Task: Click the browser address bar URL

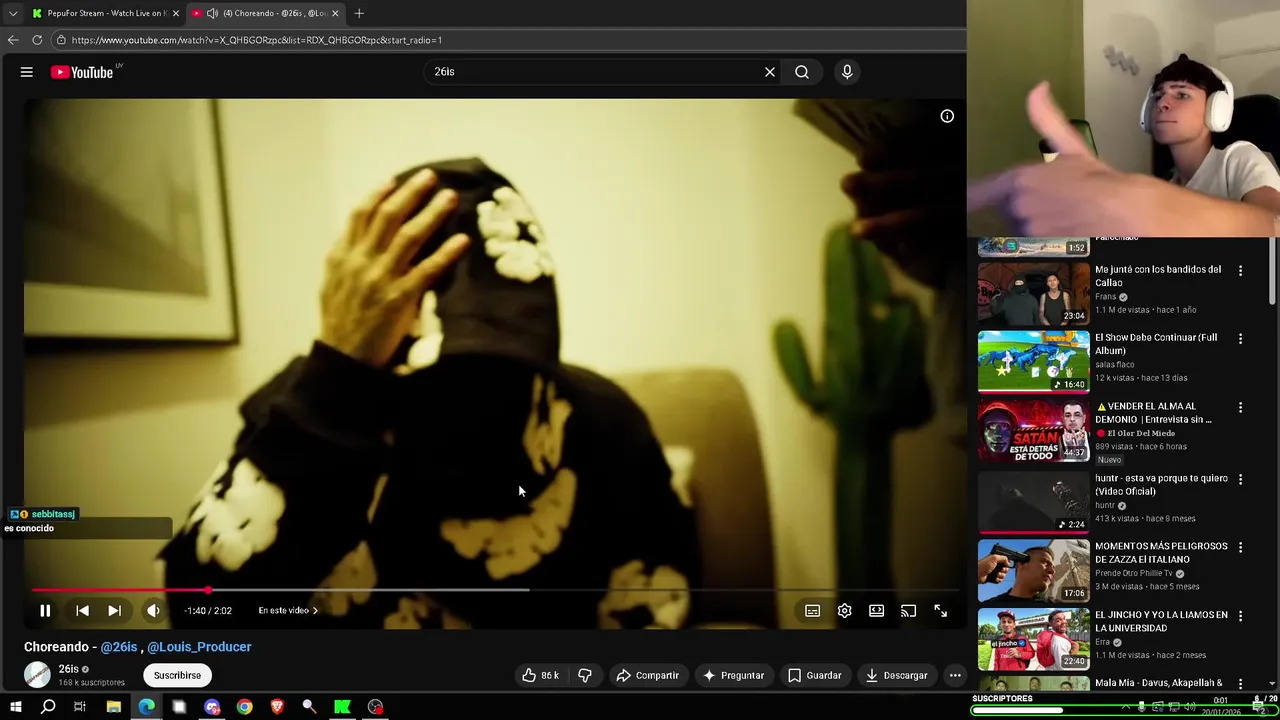Action: point(257,40)
